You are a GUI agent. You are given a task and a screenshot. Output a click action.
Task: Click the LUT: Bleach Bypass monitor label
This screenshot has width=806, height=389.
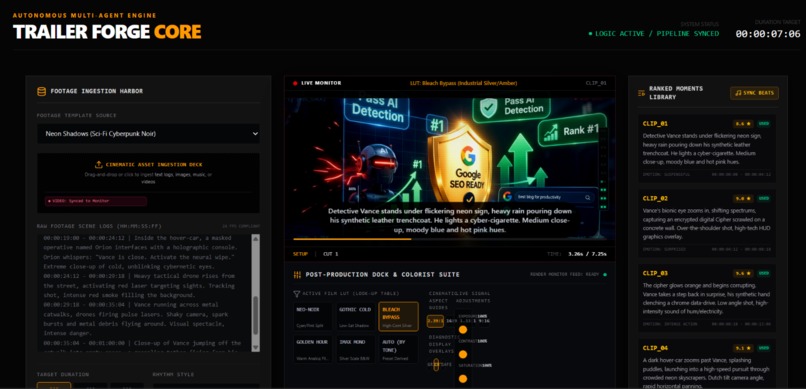point(463,83)
